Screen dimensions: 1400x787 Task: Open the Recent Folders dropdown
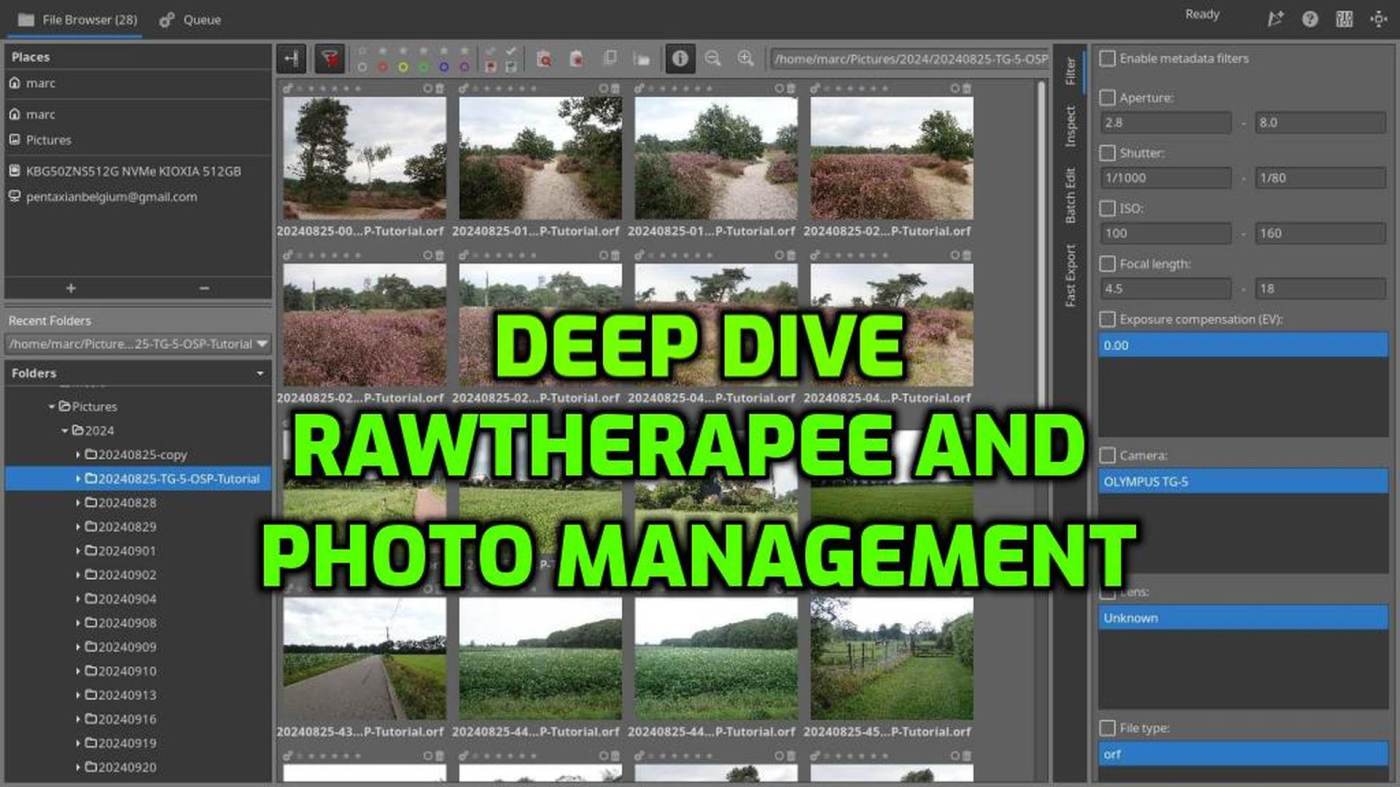tap(138, 343)
